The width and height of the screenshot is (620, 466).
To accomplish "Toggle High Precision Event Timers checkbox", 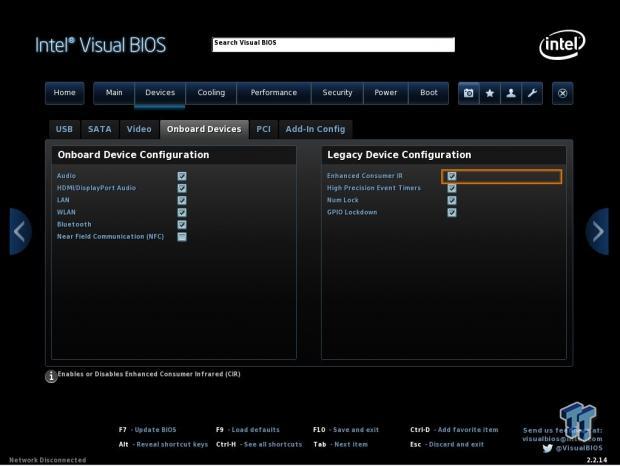I will click(x=452, y=188).
